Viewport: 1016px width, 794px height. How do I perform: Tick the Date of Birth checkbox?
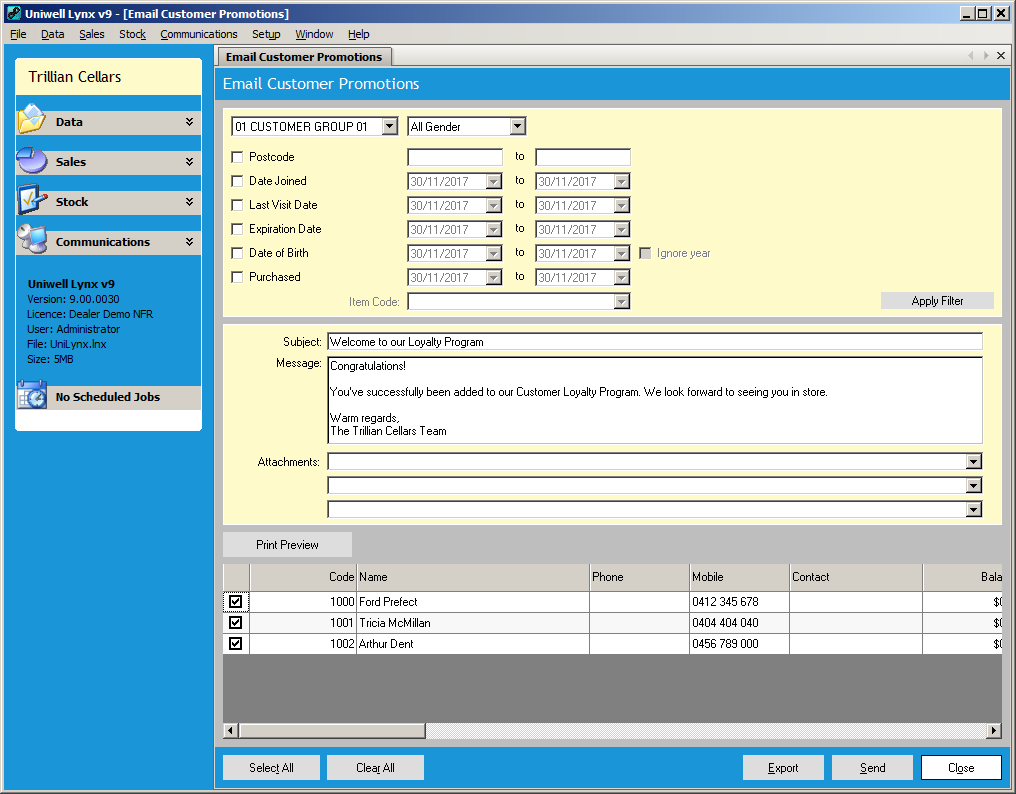(x=237, y=253)
